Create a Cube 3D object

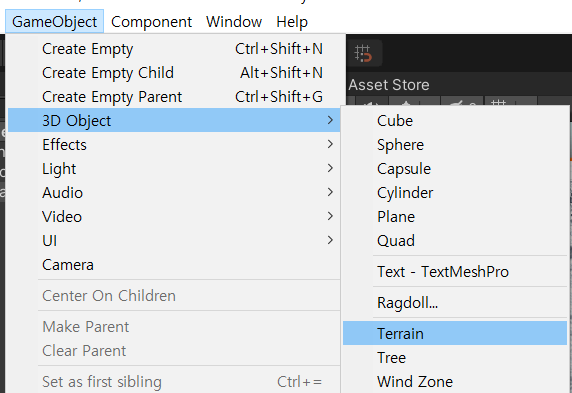click(455, 121)
